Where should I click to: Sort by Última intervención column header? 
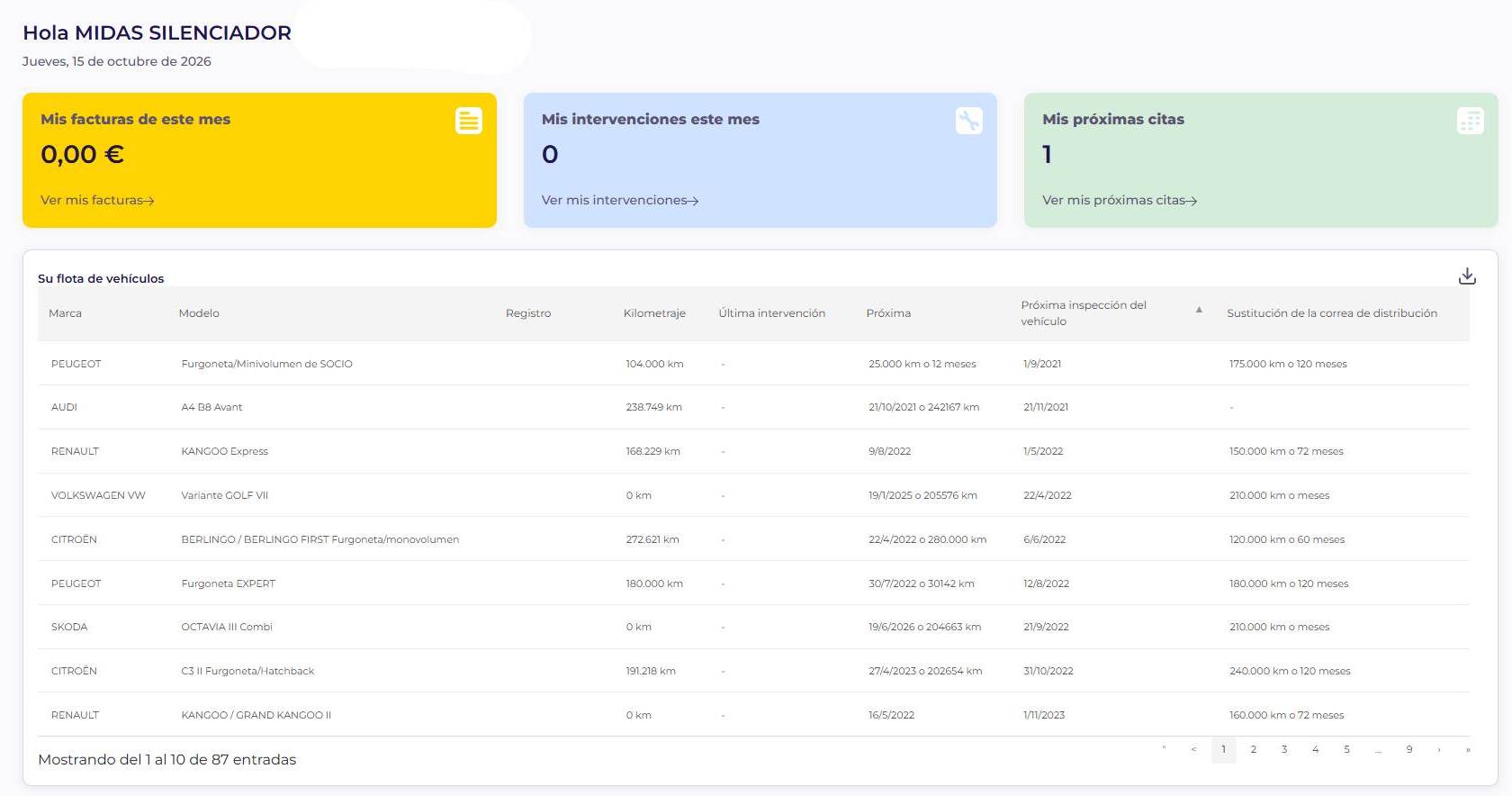click(x=771, y=313)
